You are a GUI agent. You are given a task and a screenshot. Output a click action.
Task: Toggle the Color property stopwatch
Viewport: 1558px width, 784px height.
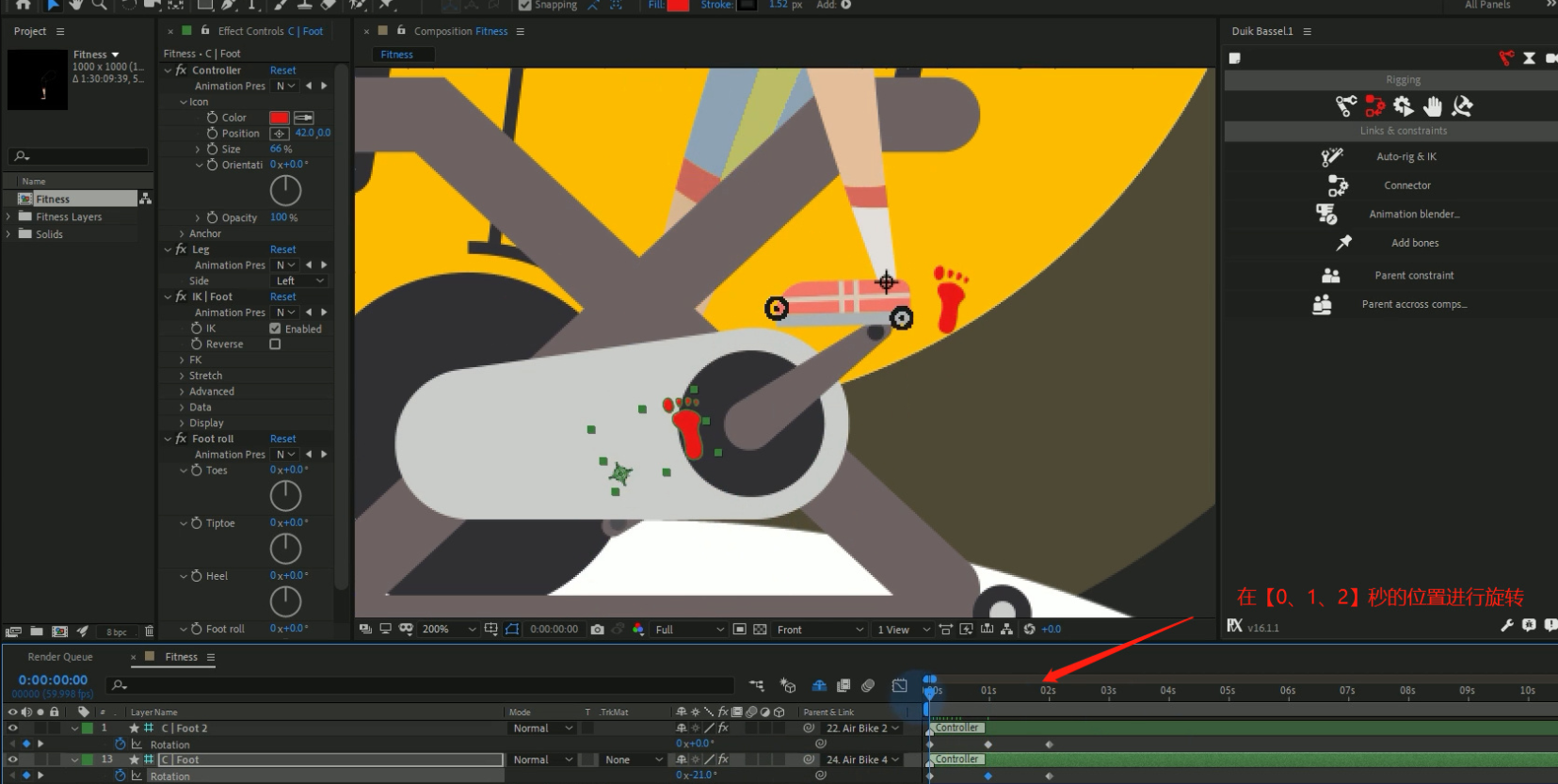212,118
